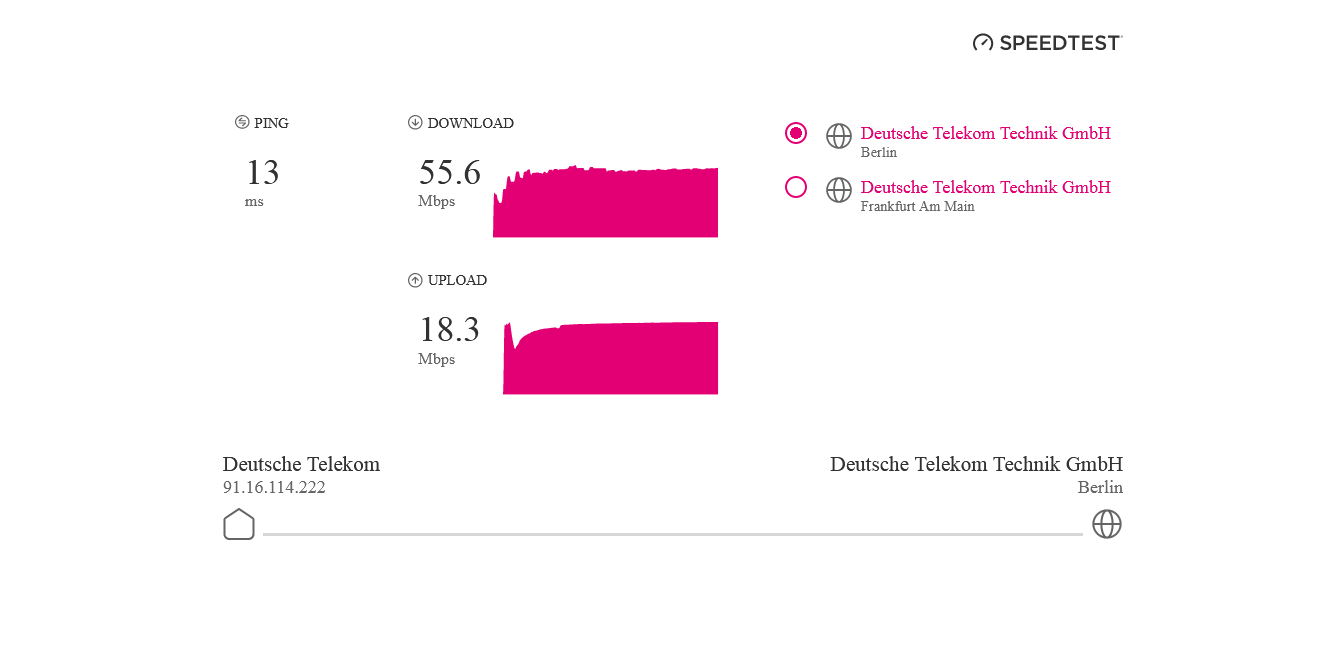
Task: Open Deutsche Telekom Technik GmbH Frankfurt link
Action: pos(985,187)
